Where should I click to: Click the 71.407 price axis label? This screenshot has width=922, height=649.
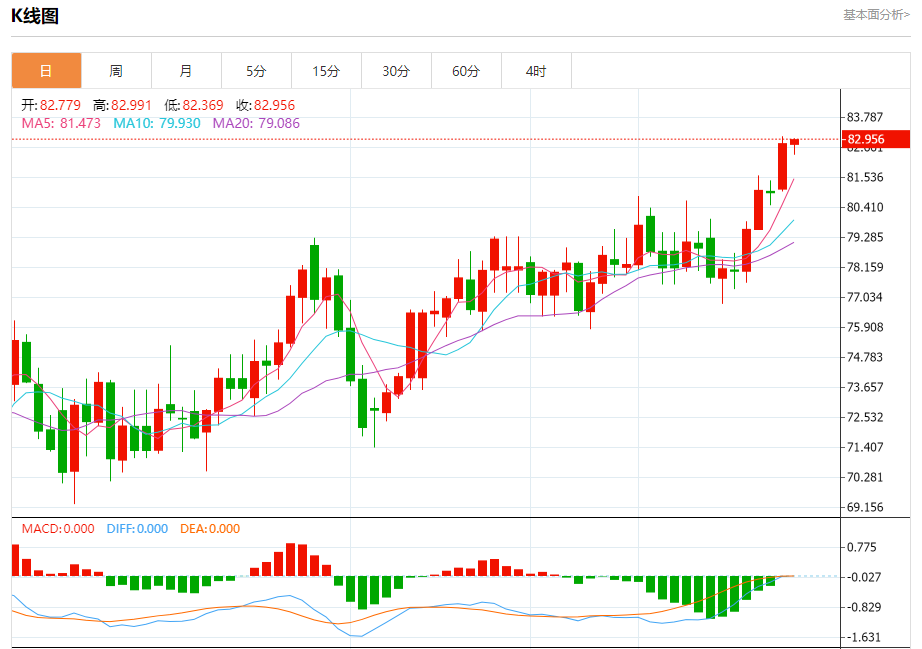tap(865, 447)
